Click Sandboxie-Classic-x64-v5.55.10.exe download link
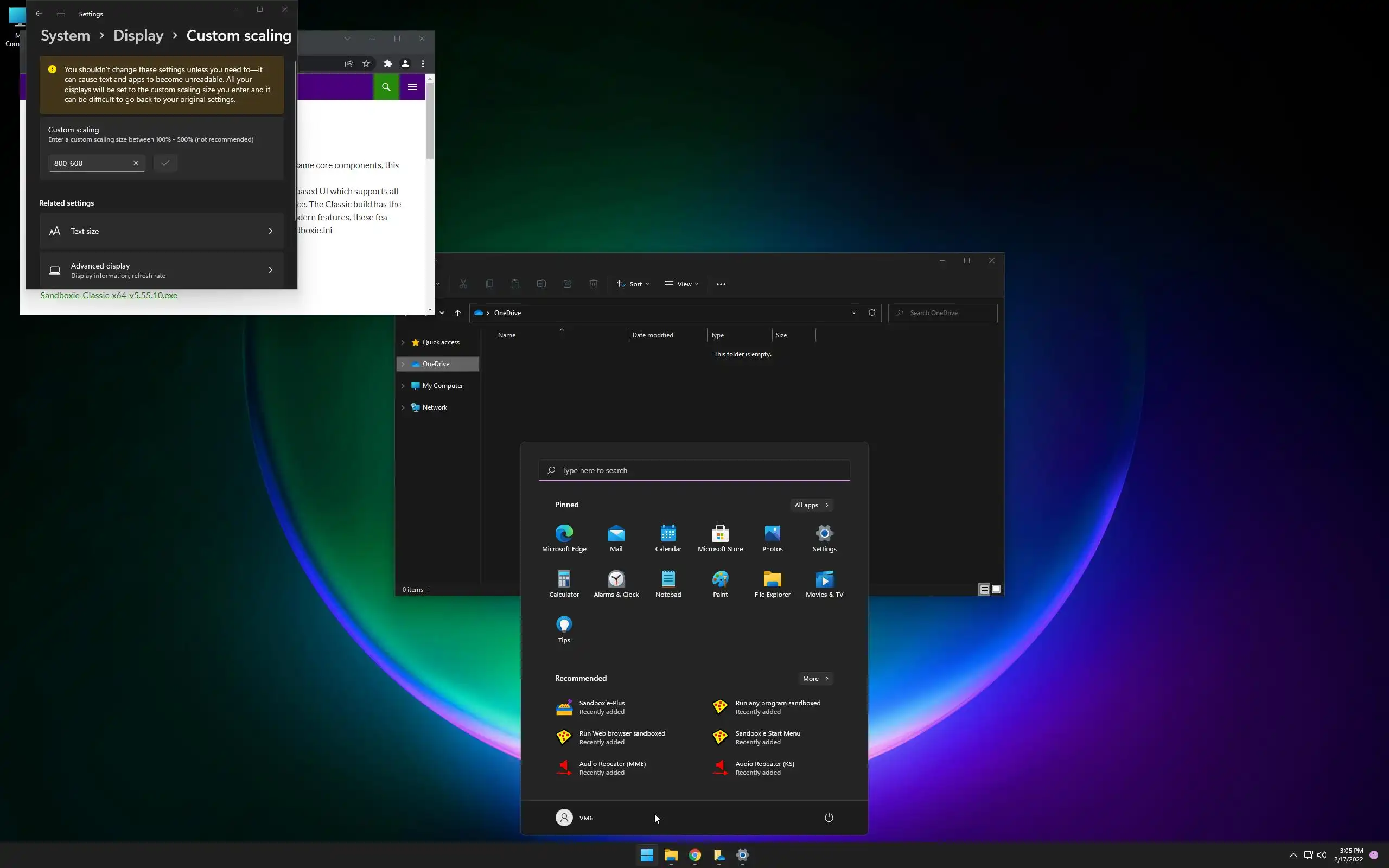Image resolution: width=1389 pixels, height=868 pixels. pyautogui.click(x=109, y=295)
